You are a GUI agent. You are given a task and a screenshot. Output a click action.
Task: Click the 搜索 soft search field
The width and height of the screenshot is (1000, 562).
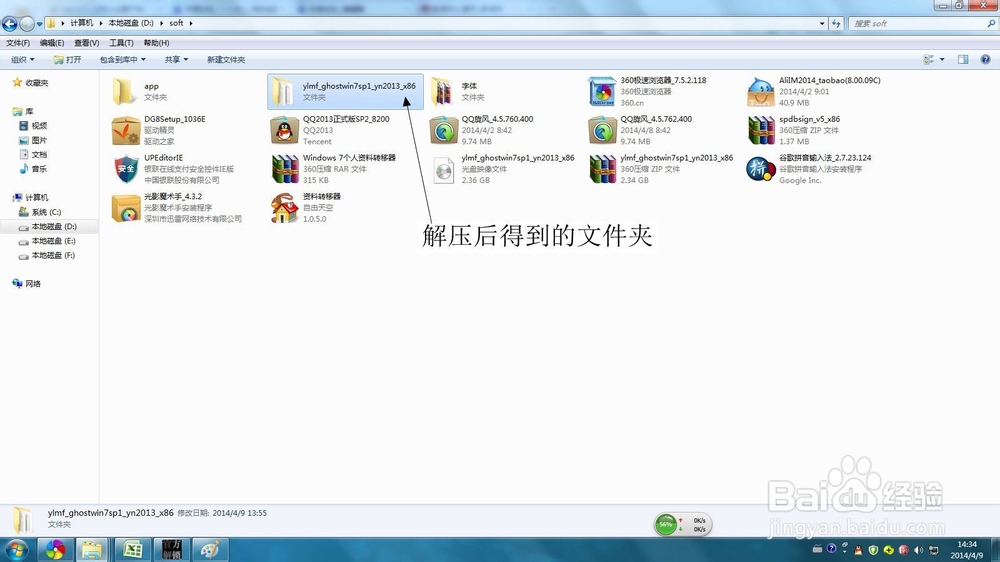[918, 23]
